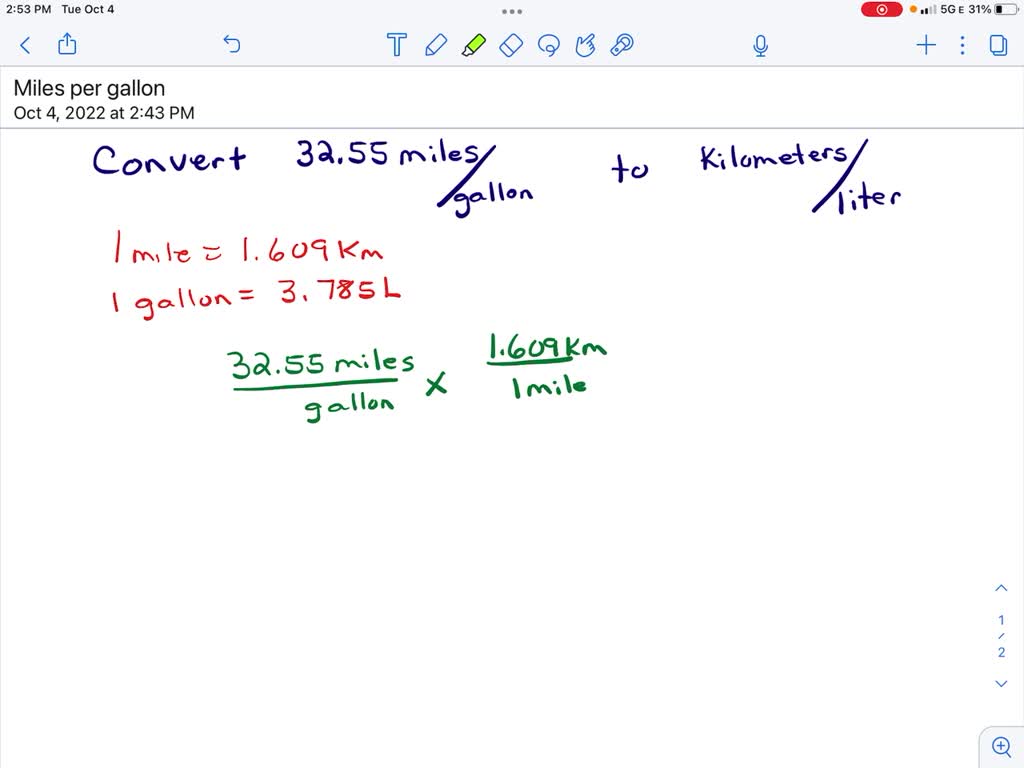Image resolution: width=1024 pixels, height=768 pixels.
Task: Tap the red screen recording indicator
Action: click(882, 9)
